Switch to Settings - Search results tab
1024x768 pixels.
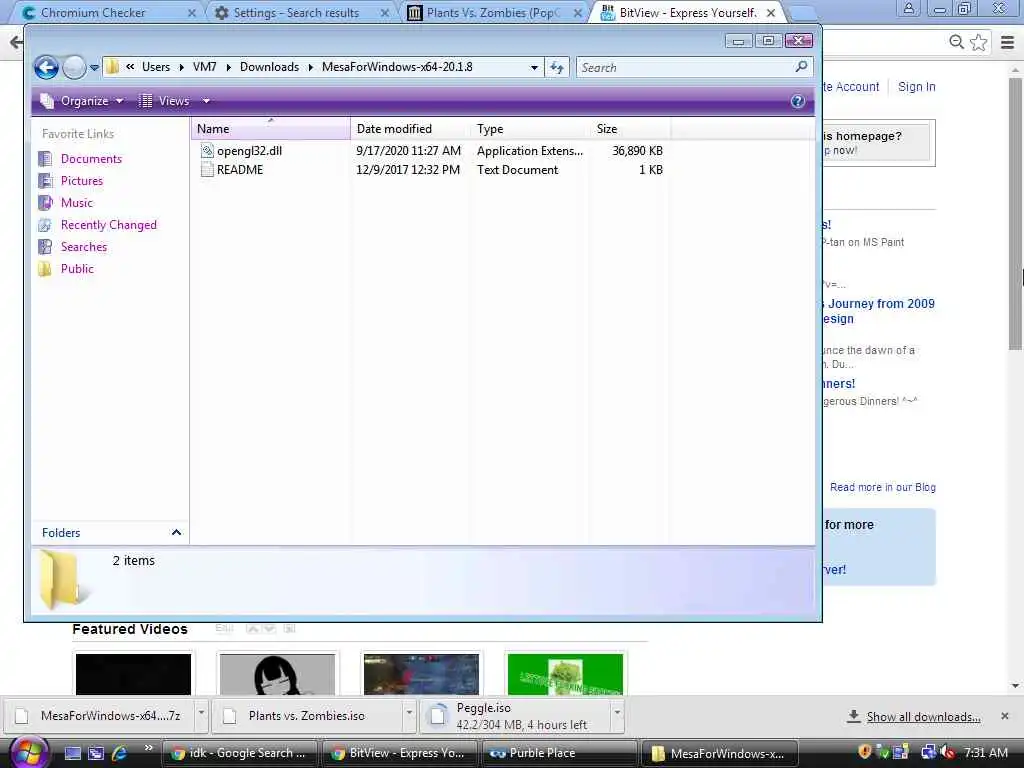(x=300, y=12)
